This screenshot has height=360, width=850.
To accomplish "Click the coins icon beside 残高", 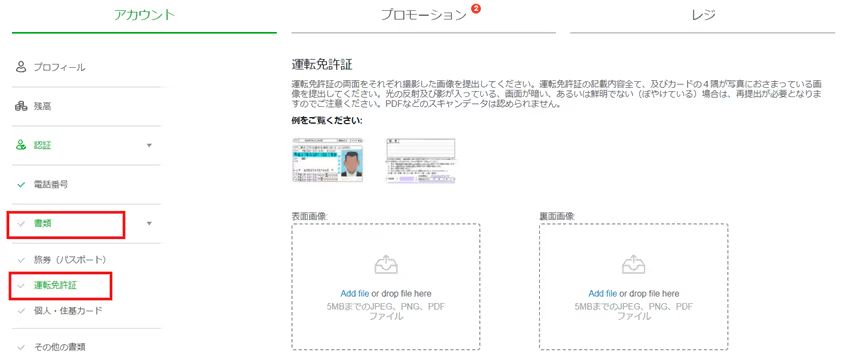I will [x=21, y=106].
